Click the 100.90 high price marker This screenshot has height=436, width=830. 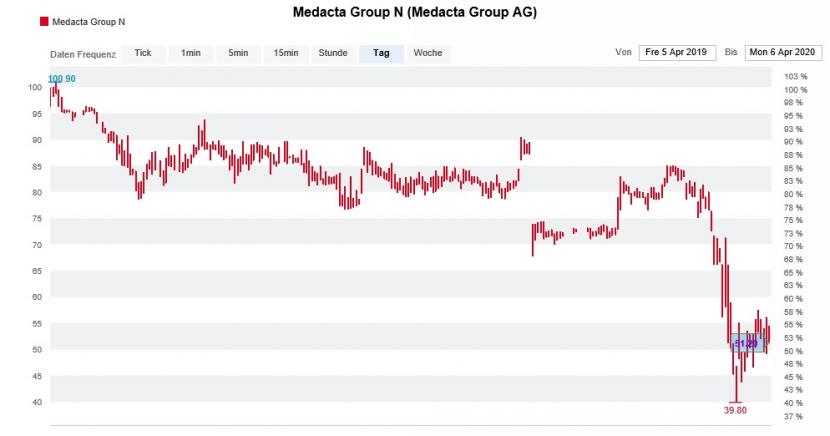coord(61,79)
